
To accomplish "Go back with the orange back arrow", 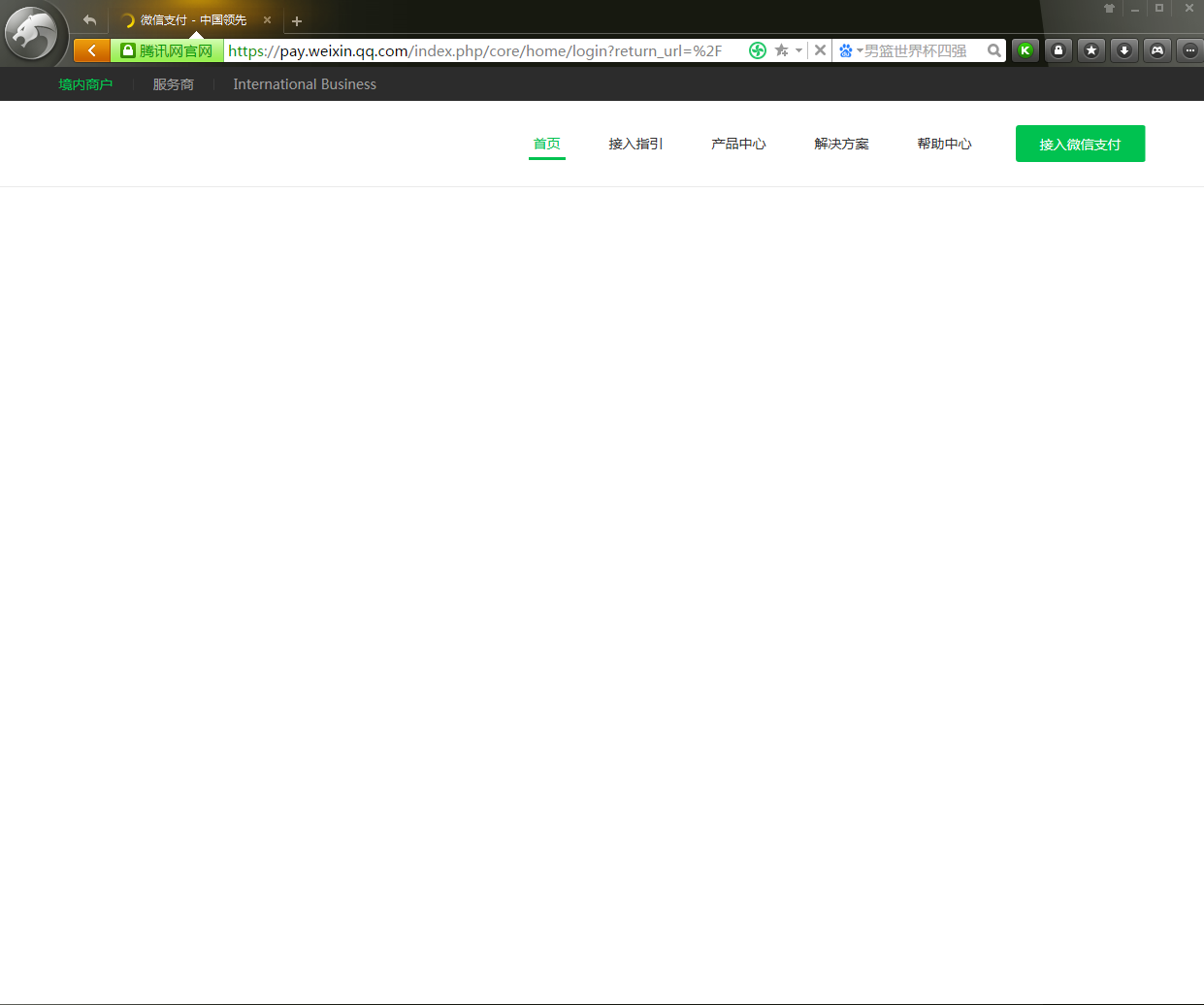I will (x=92, y=50).
